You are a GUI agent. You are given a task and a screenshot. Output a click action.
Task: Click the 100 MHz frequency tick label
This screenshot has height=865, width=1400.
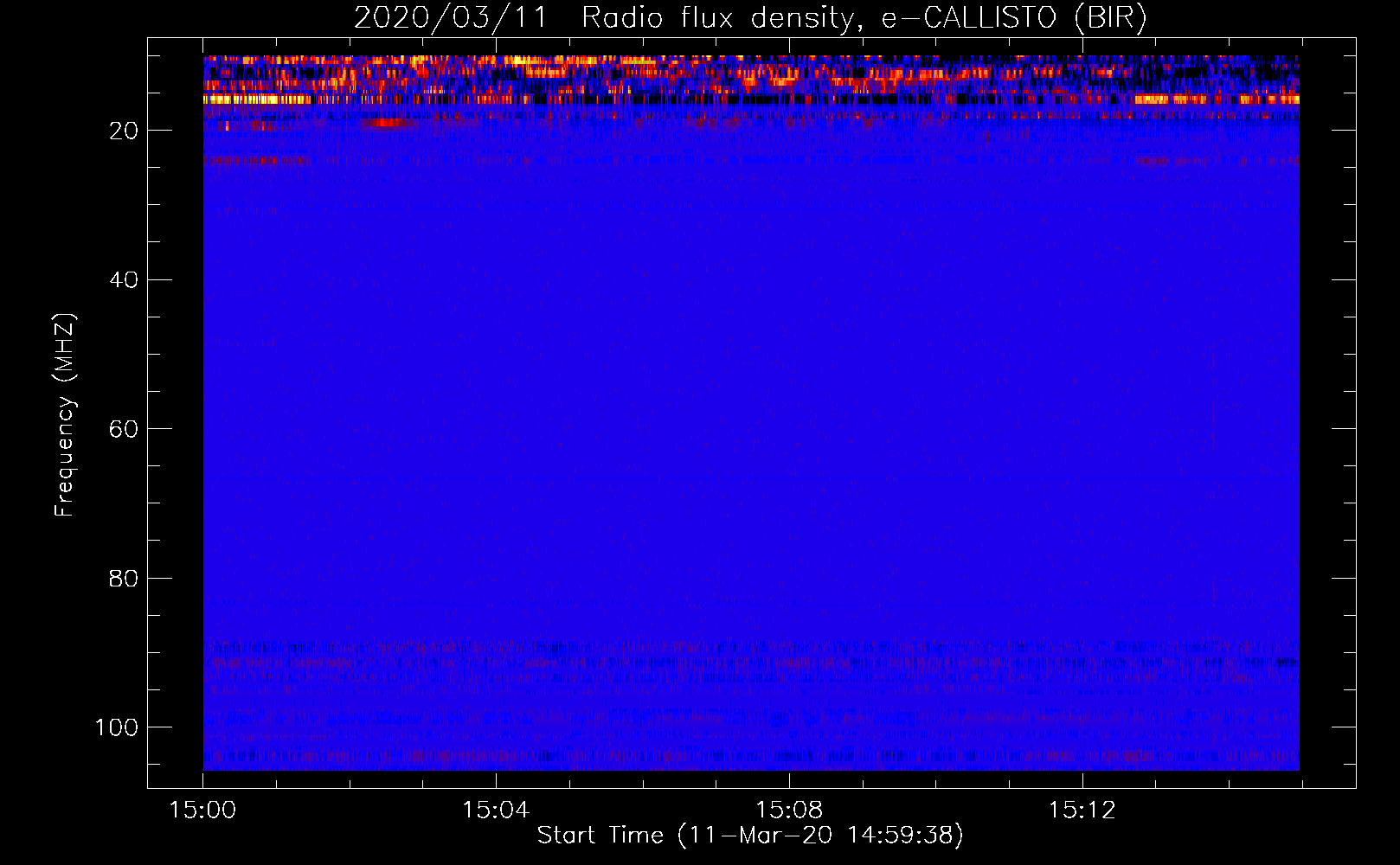pyautogui.click(x=117, y=727)
